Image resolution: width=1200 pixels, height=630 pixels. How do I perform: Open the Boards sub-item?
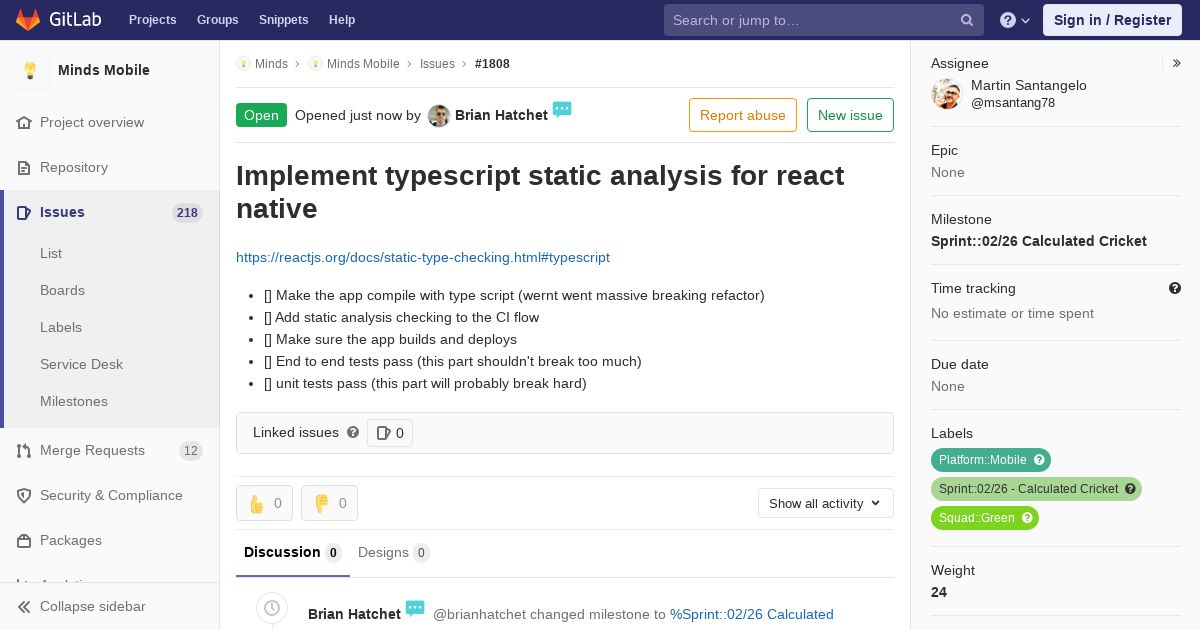tap(62, 290)
